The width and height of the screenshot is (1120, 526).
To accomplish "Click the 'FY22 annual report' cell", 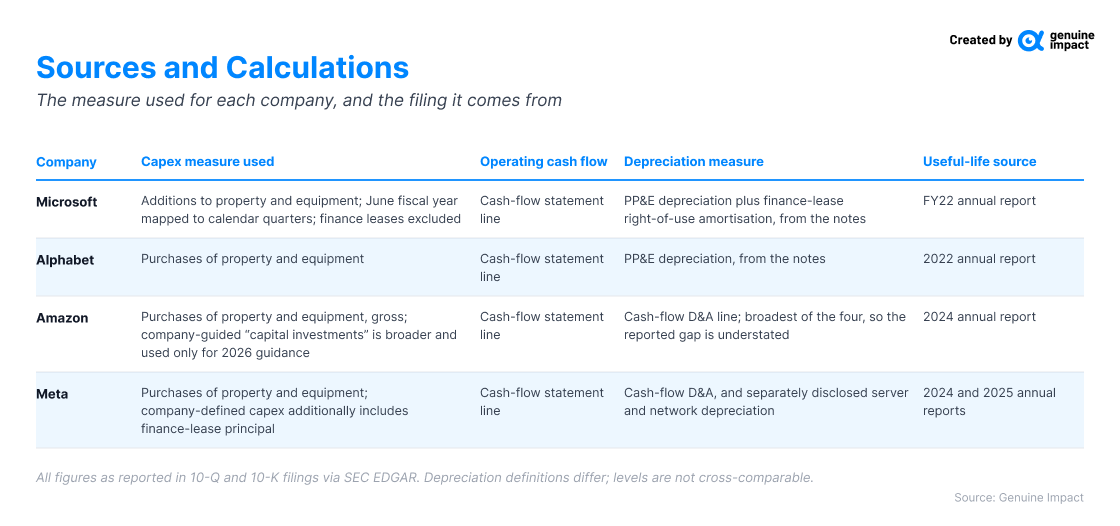I will (979, 201).
